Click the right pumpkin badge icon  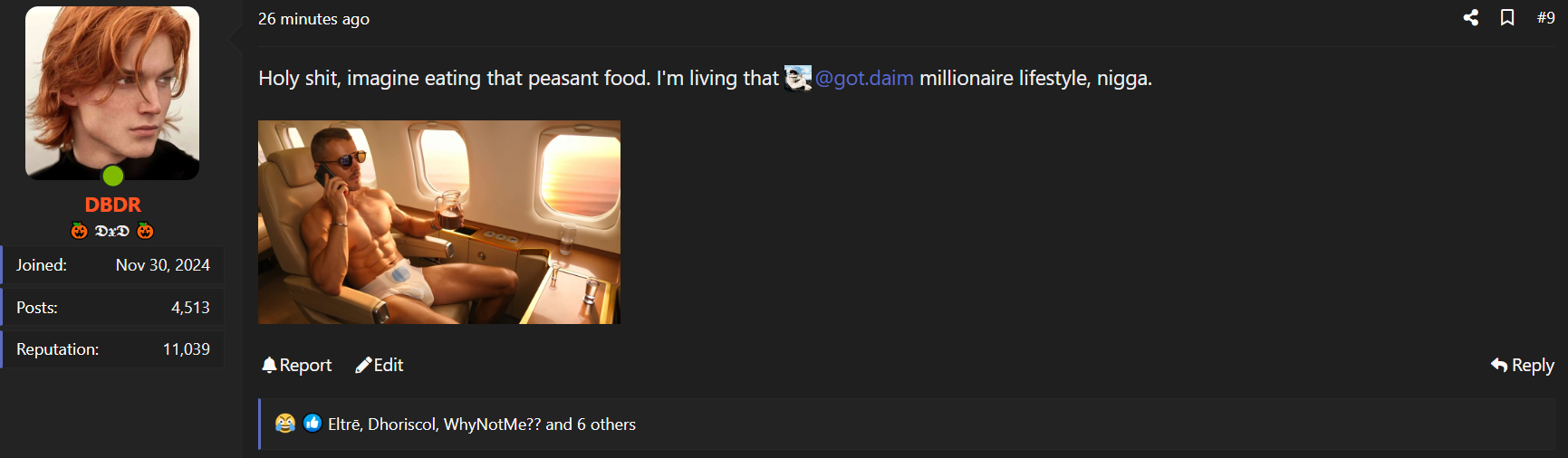coord(145,231)
